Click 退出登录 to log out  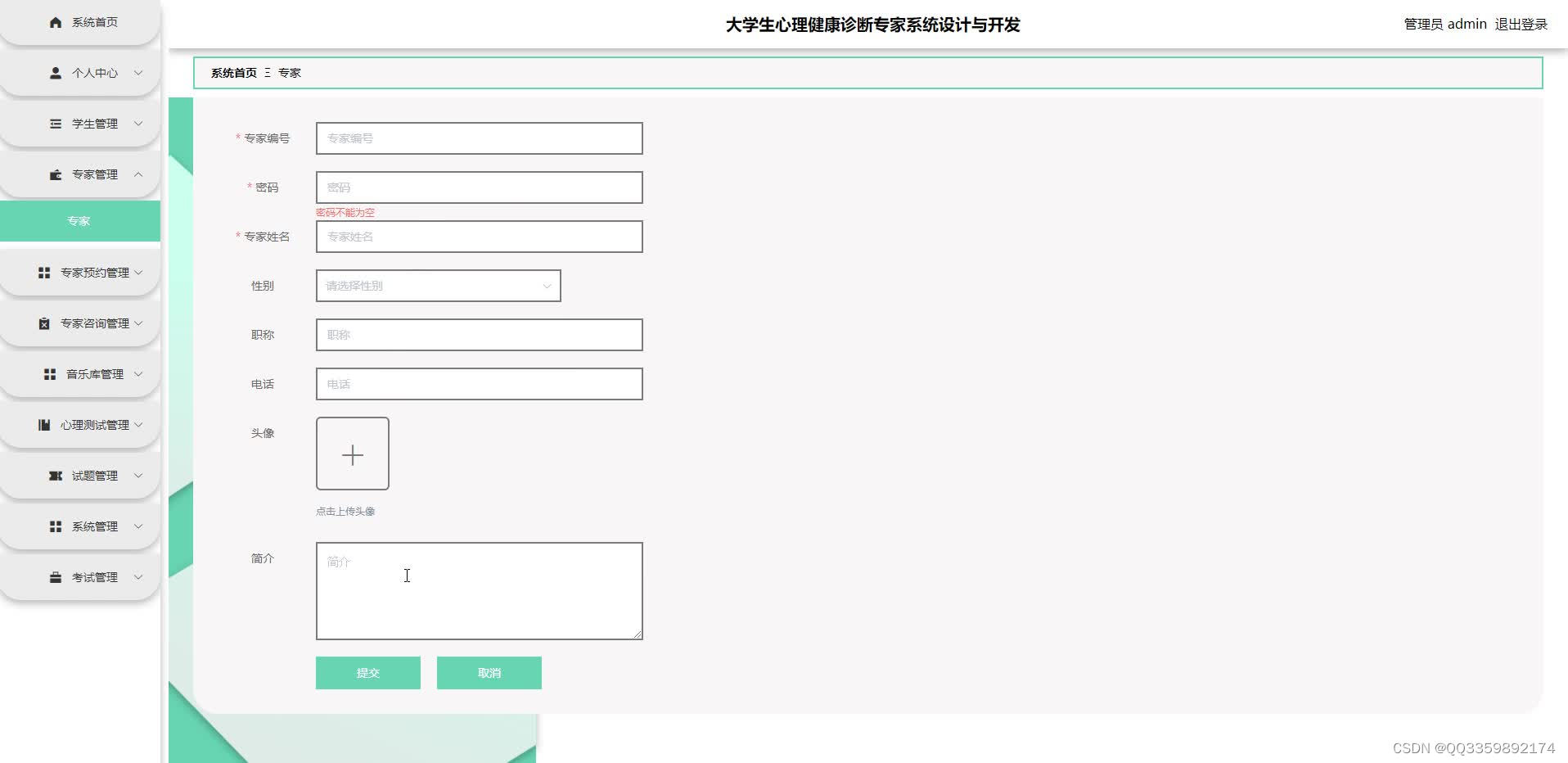tap(1521, 25)
